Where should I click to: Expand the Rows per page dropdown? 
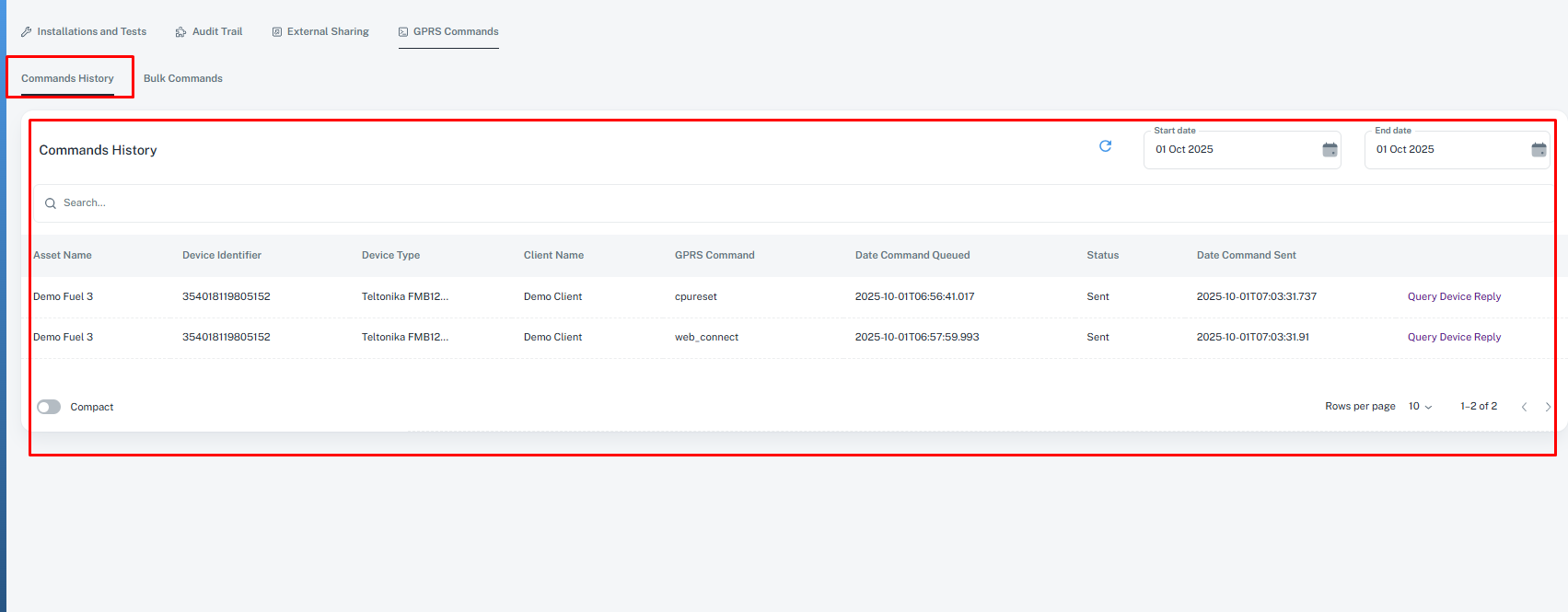click(1420, 407)
